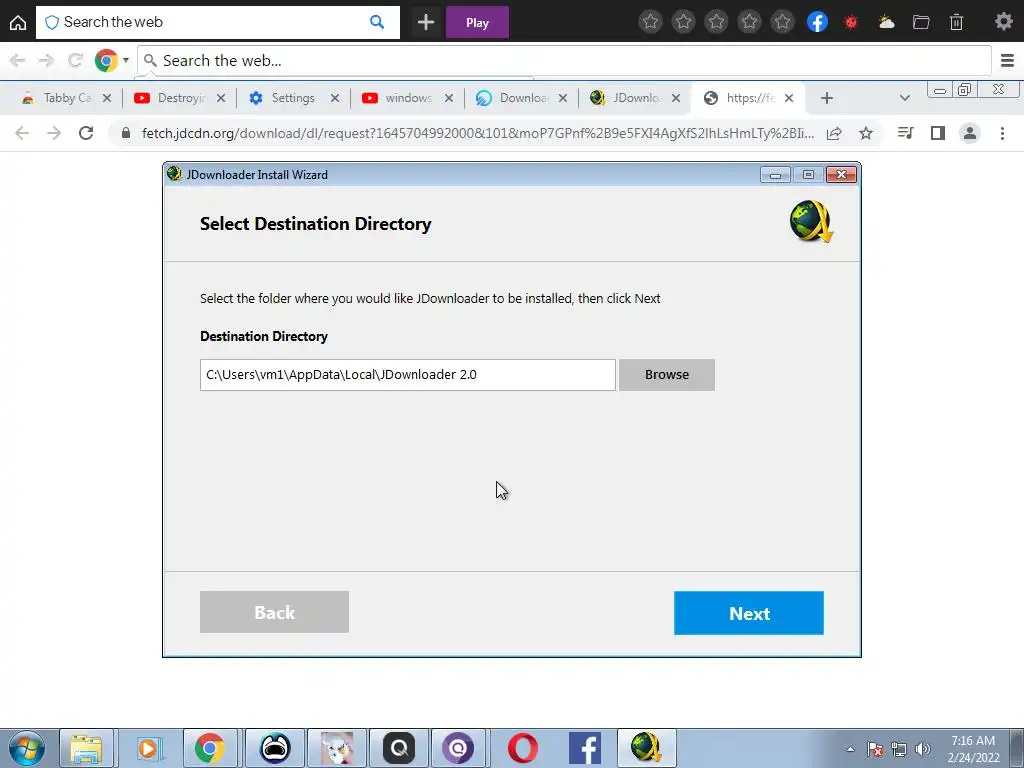
Task: Click the share page icon in address bar
Action: [x=834, y=133]
